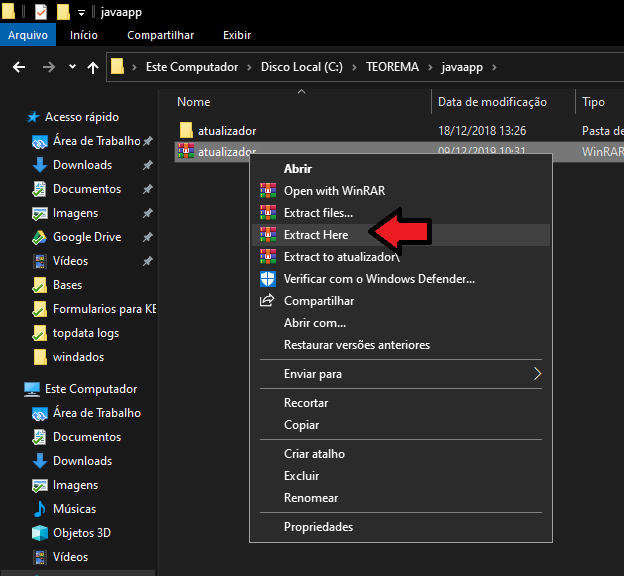Select the atualizador WinRAR archive icon

[186, 151]
